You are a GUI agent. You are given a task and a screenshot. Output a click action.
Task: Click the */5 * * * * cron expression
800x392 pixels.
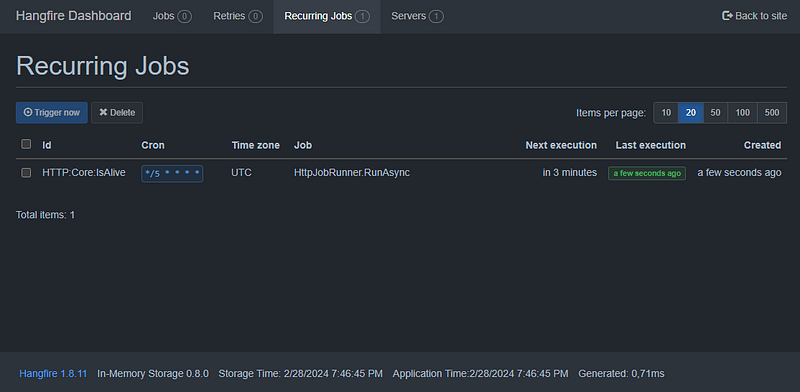(x=172, y=174)
